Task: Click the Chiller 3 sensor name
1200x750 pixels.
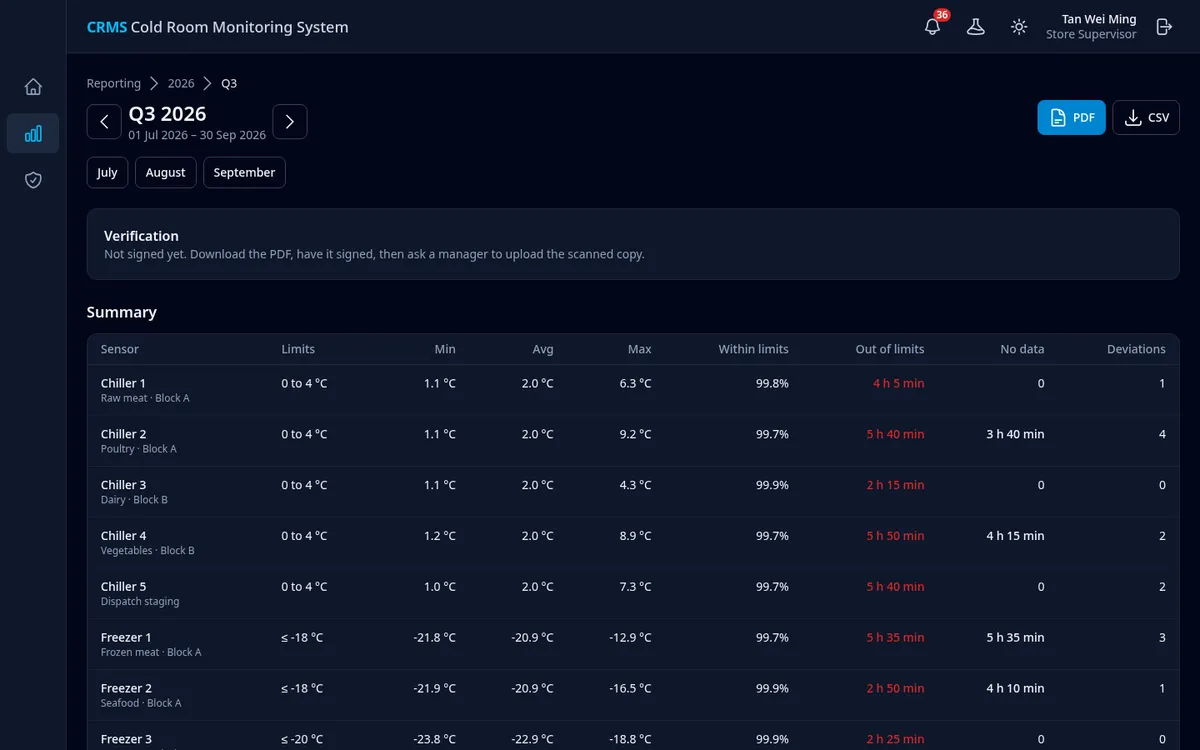Action: (123, 485)
